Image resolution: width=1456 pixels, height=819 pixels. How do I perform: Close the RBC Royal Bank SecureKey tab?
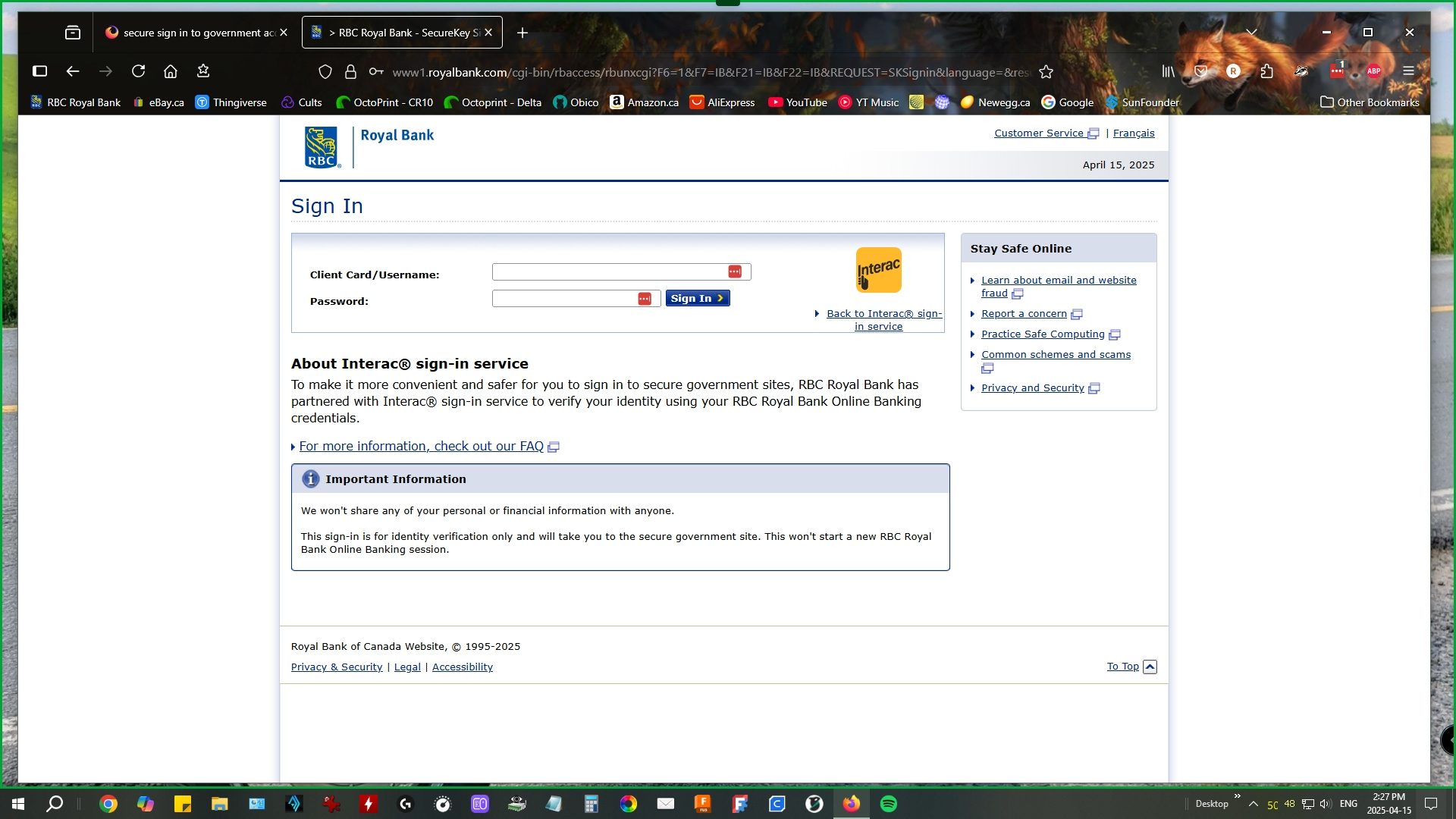(x=488, y=33)
